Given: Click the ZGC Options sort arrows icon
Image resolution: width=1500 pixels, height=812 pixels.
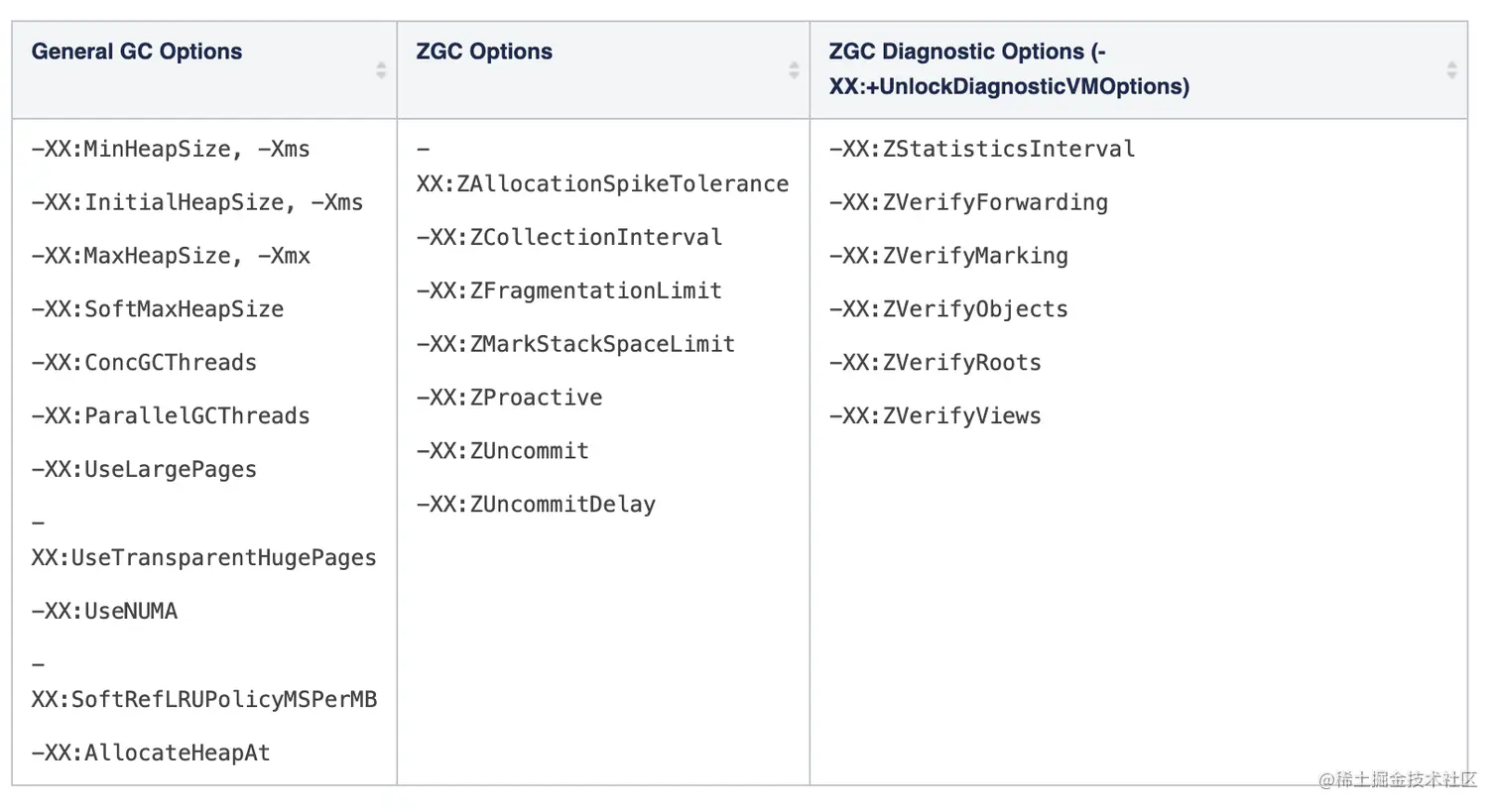Looking at the screenshot, I should 794,70.
